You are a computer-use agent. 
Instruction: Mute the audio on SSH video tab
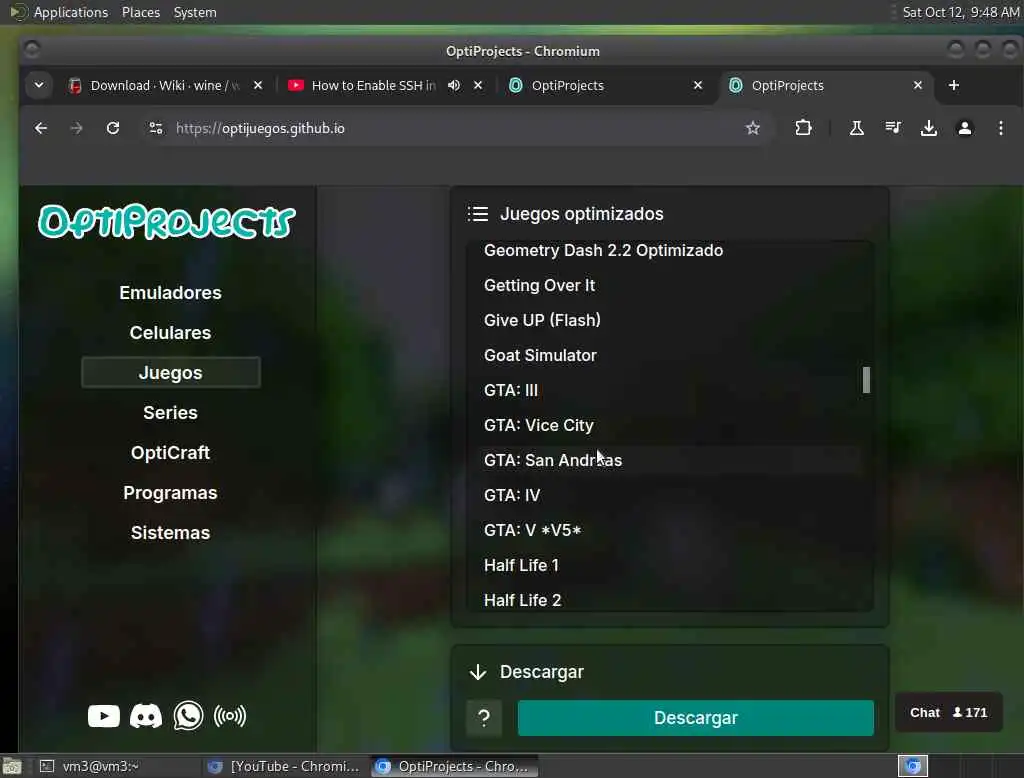(x=454, y=86)
